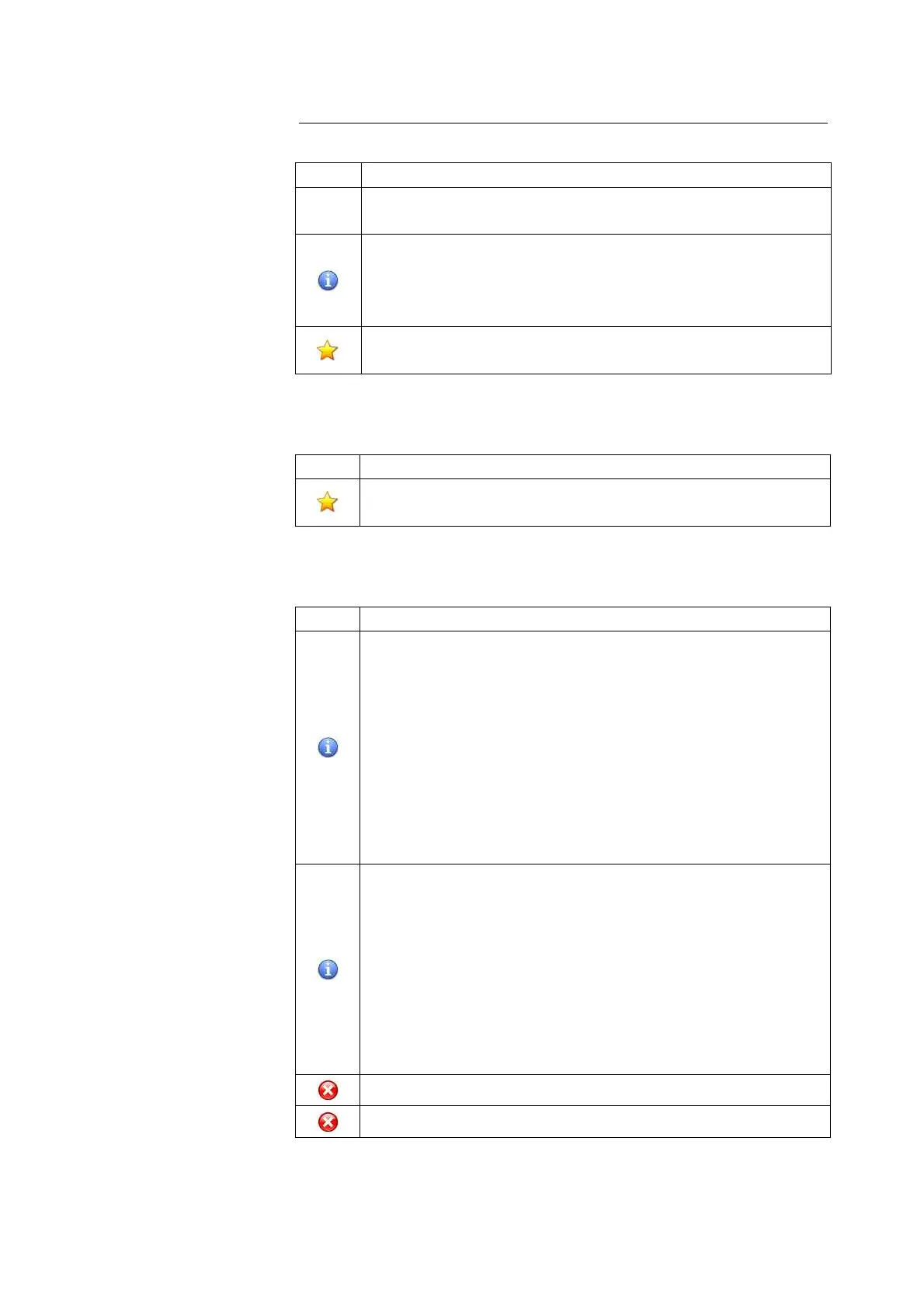Click the large cell beside the bottom table's upper info icon
The image size is (924, 1308).
pos(595,747)
